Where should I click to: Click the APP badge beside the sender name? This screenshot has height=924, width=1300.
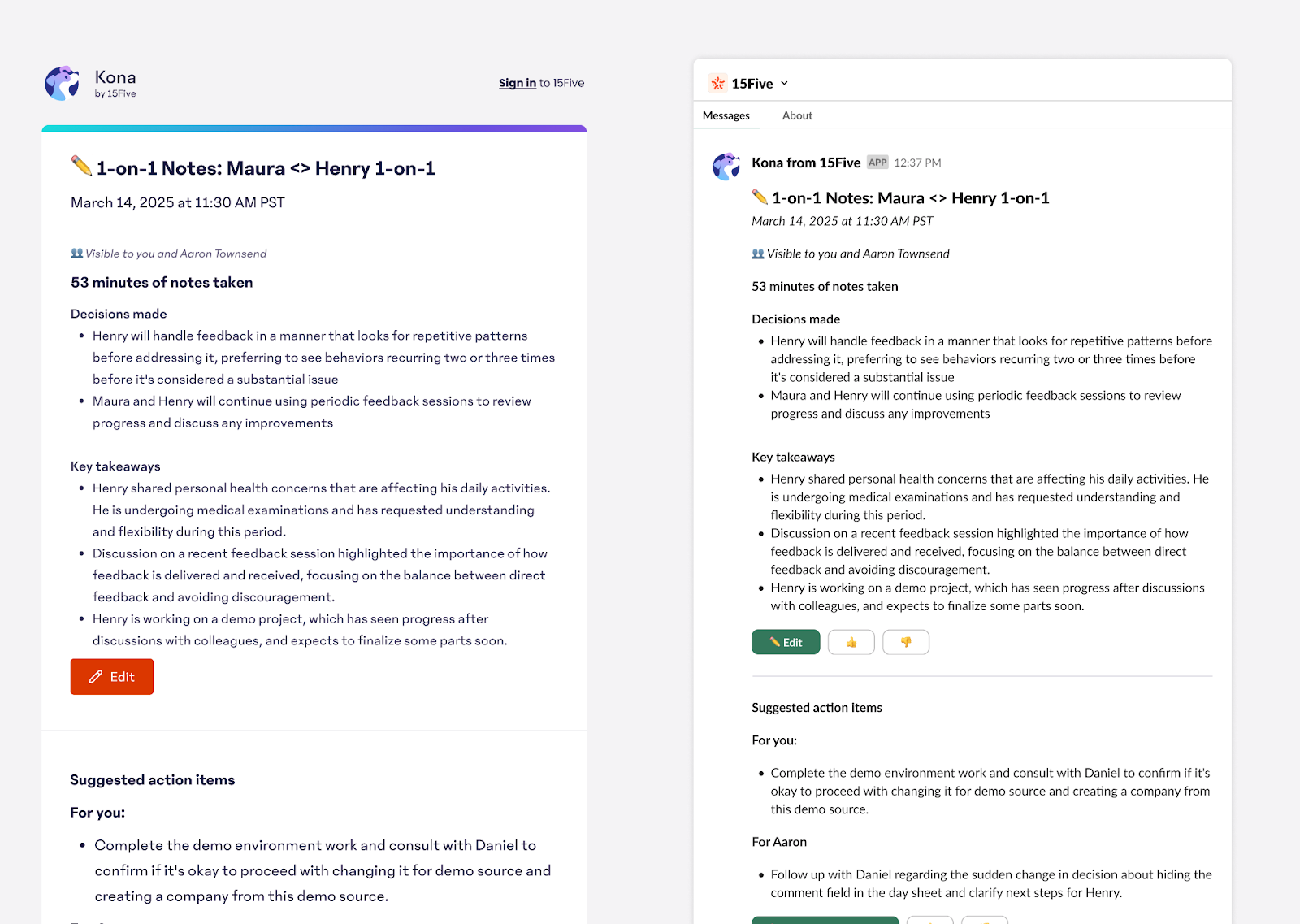point(877,163)
